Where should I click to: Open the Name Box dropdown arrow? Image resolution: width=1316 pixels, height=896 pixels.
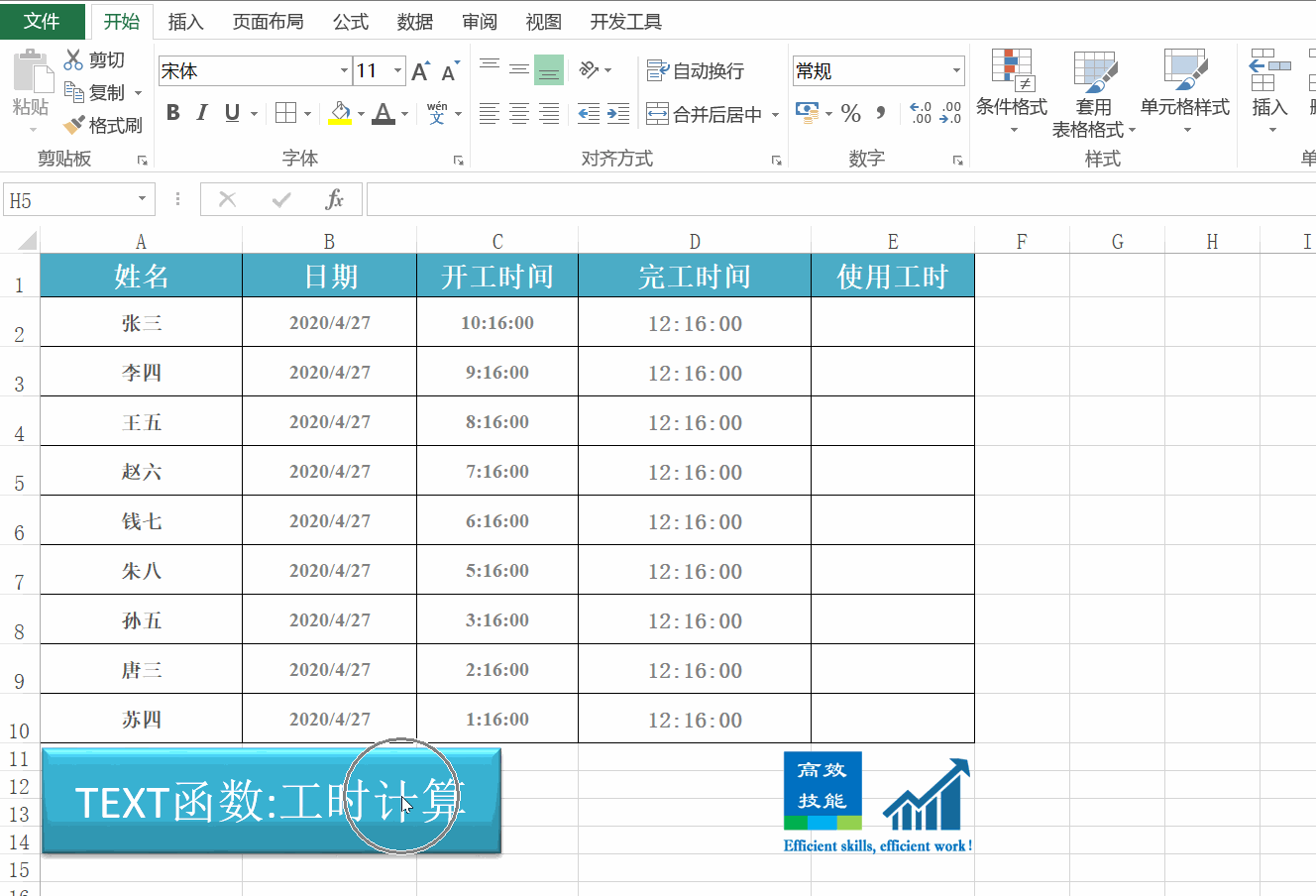click(x=142, y=199)
